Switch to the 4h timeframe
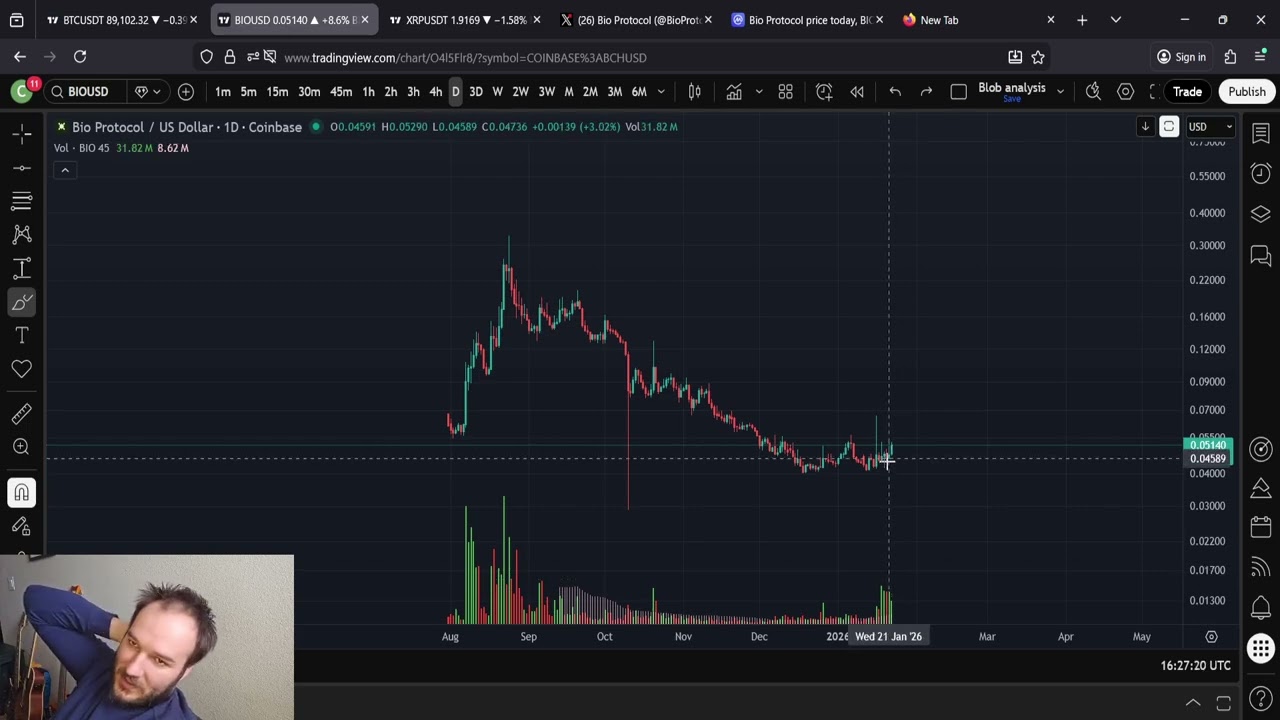This screenshot has width=1280, height=720. [x=435, y=92]
